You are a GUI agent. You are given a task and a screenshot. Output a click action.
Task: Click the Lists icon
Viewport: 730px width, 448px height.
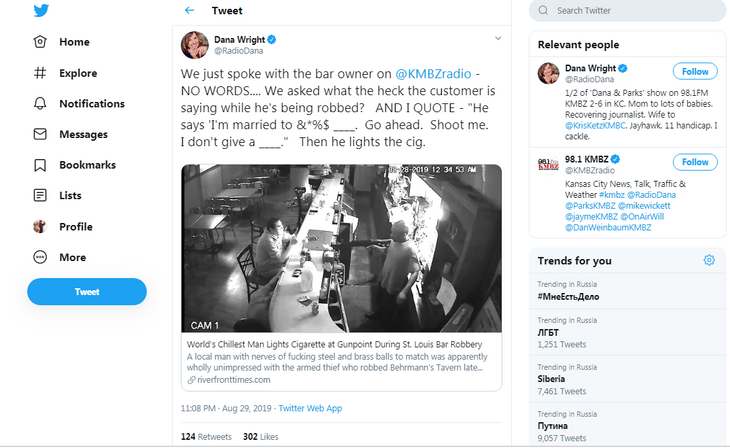pos(40,196)
